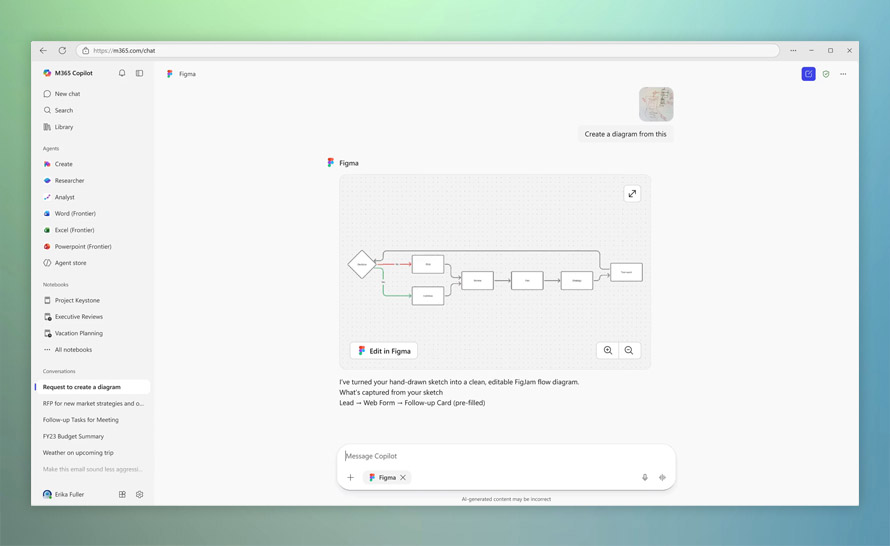
Task: Click the M365 Copilot logo
Action: pyautogui.click(x=47, y=73)
